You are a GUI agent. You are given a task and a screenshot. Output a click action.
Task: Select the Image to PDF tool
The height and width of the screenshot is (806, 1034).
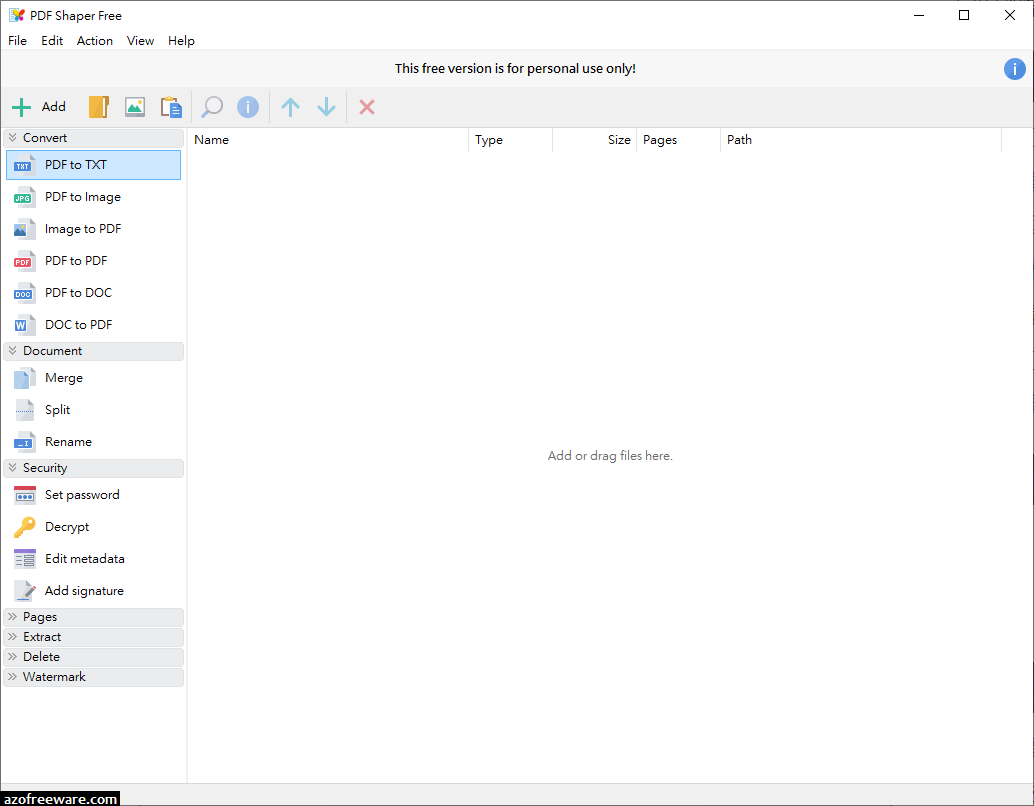click(x=94, y=229)
